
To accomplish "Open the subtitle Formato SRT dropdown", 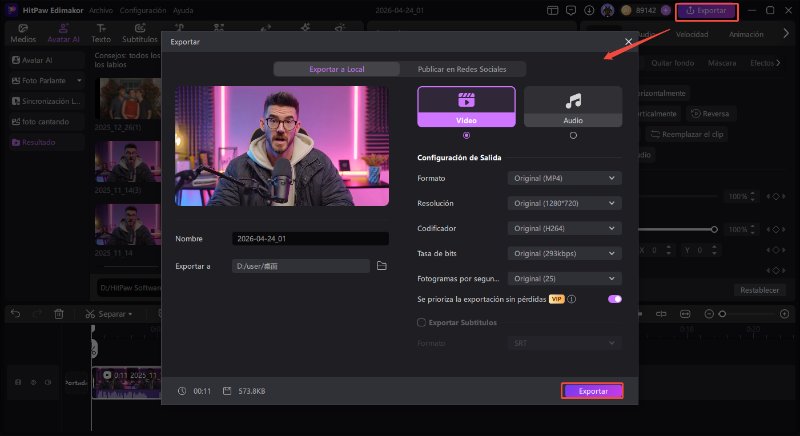I will click(564, 343).
